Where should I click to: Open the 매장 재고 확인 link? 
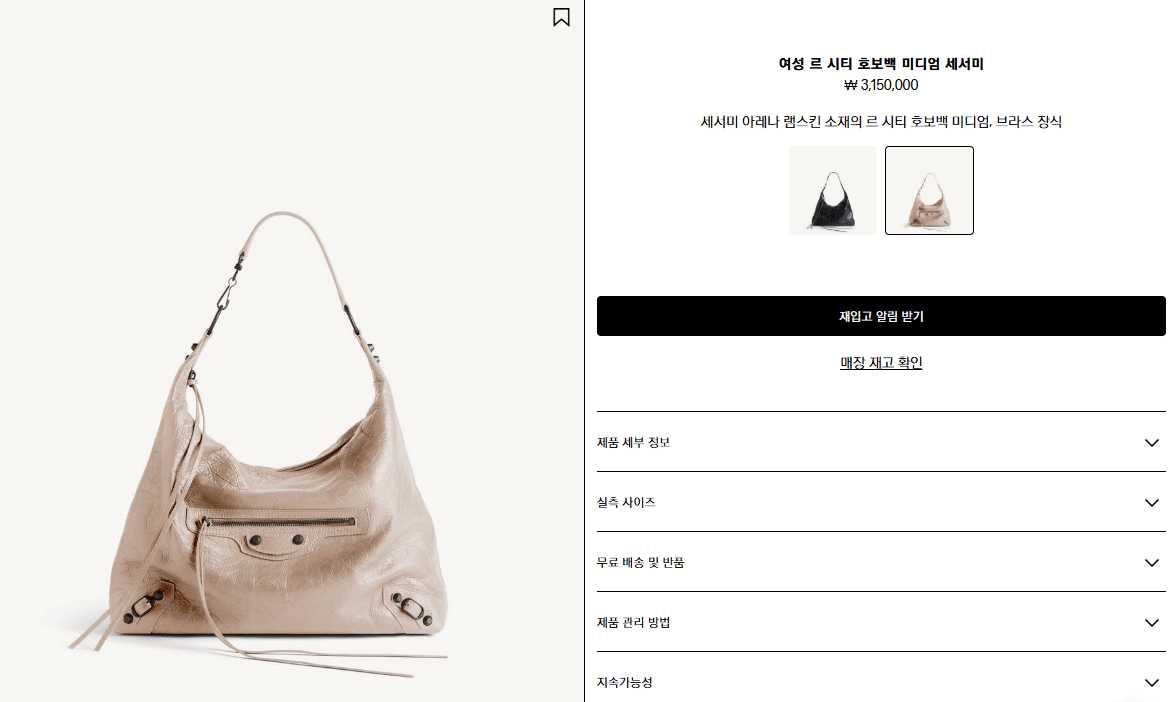click(x=881, y=363)
